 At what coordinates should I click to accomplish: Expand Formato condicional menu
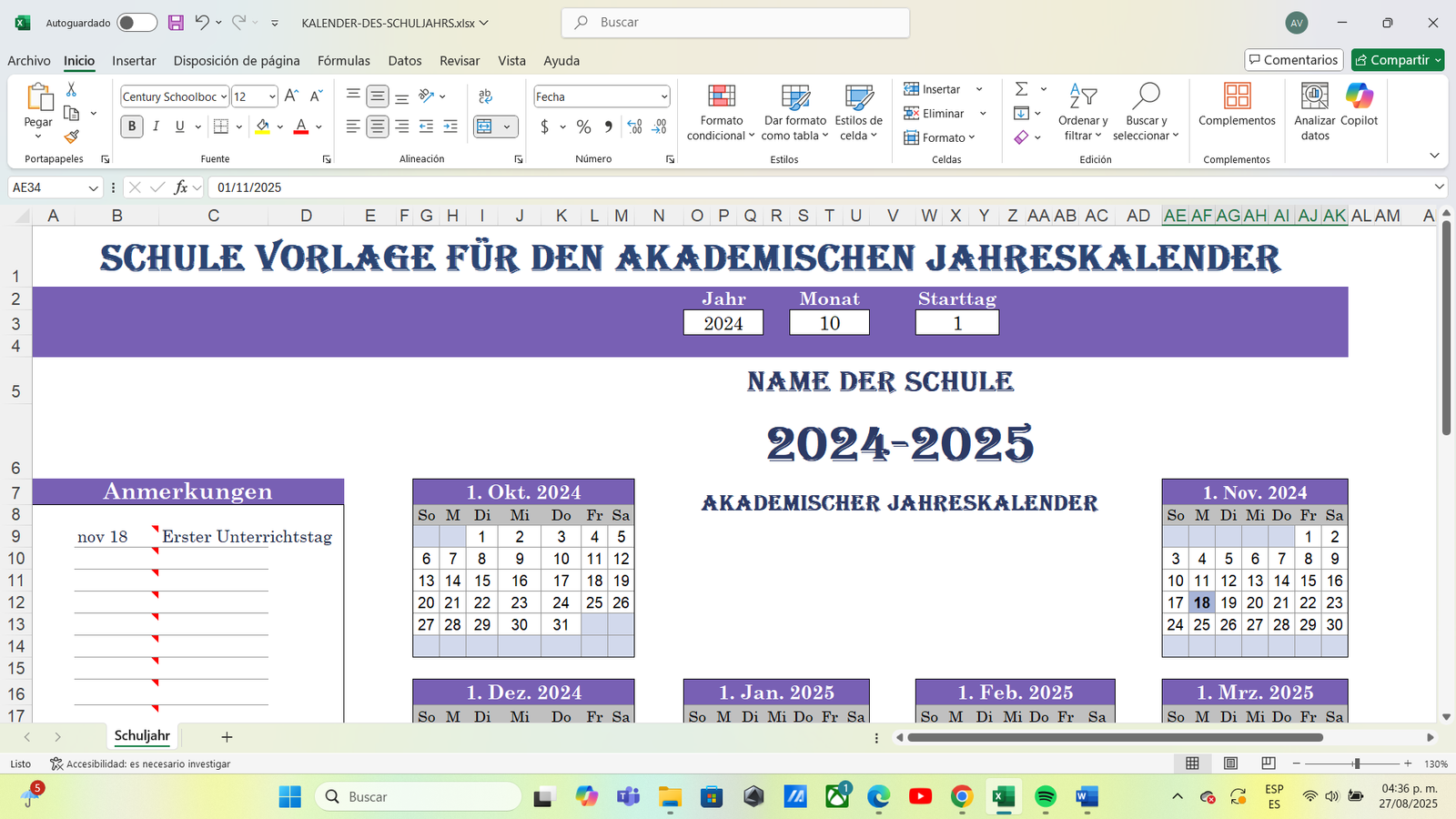[721, 111]
